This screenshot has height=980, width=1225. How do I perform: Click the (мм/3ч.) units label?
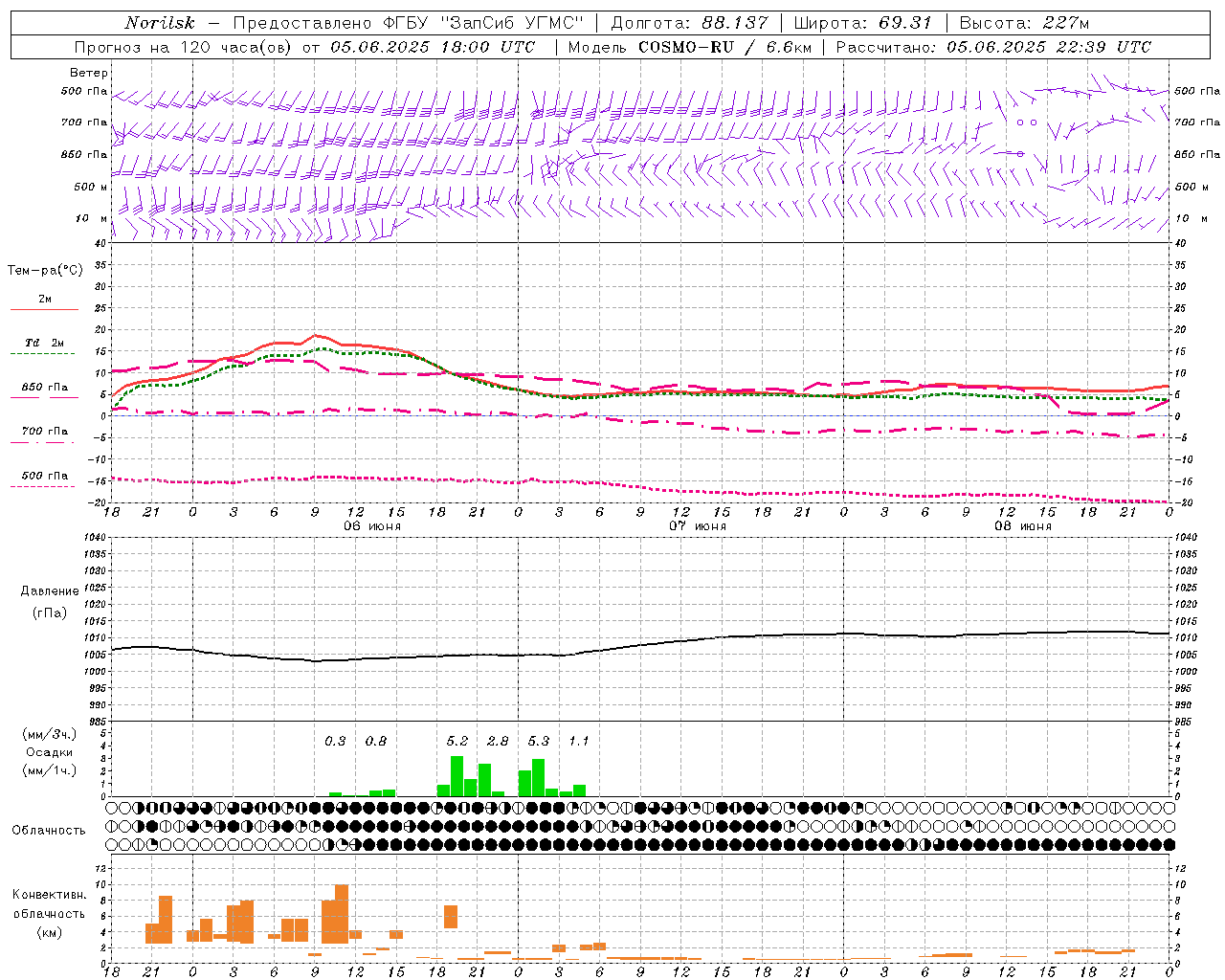(49, 734)
